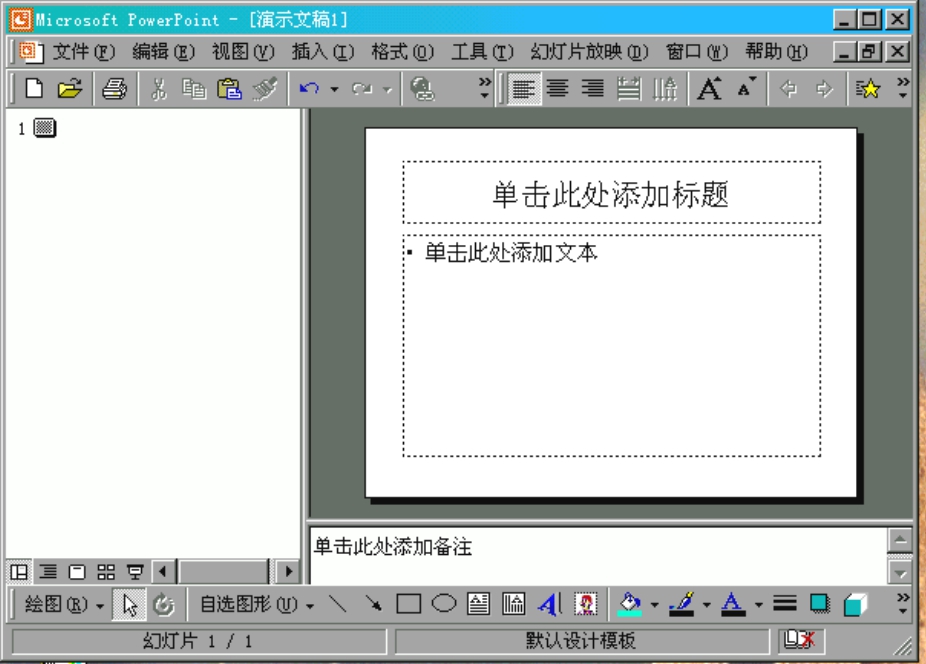Viewport: 926px width, 664px height.
Task: Click the Demote right arrow icon
Action: tap(824, 89)
